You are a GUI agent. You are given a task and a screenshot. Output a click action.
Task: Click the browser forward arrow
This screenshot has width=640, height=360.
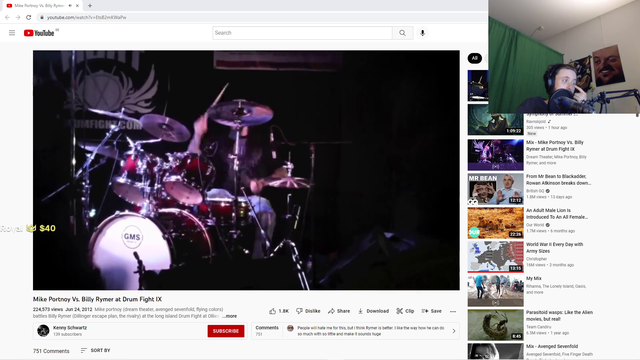point(18,18)
